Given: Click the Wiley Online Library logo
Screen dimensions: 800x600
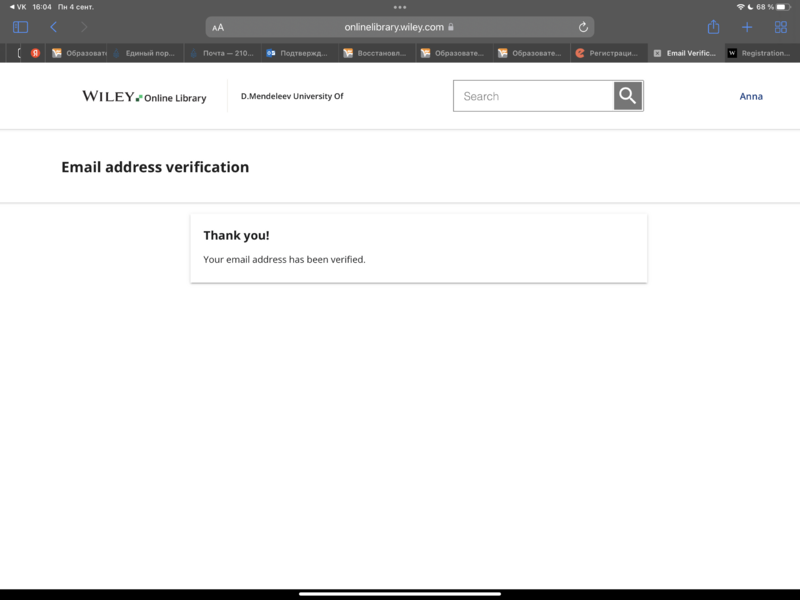Looking at the screenshot, I should tap(144, 97).
